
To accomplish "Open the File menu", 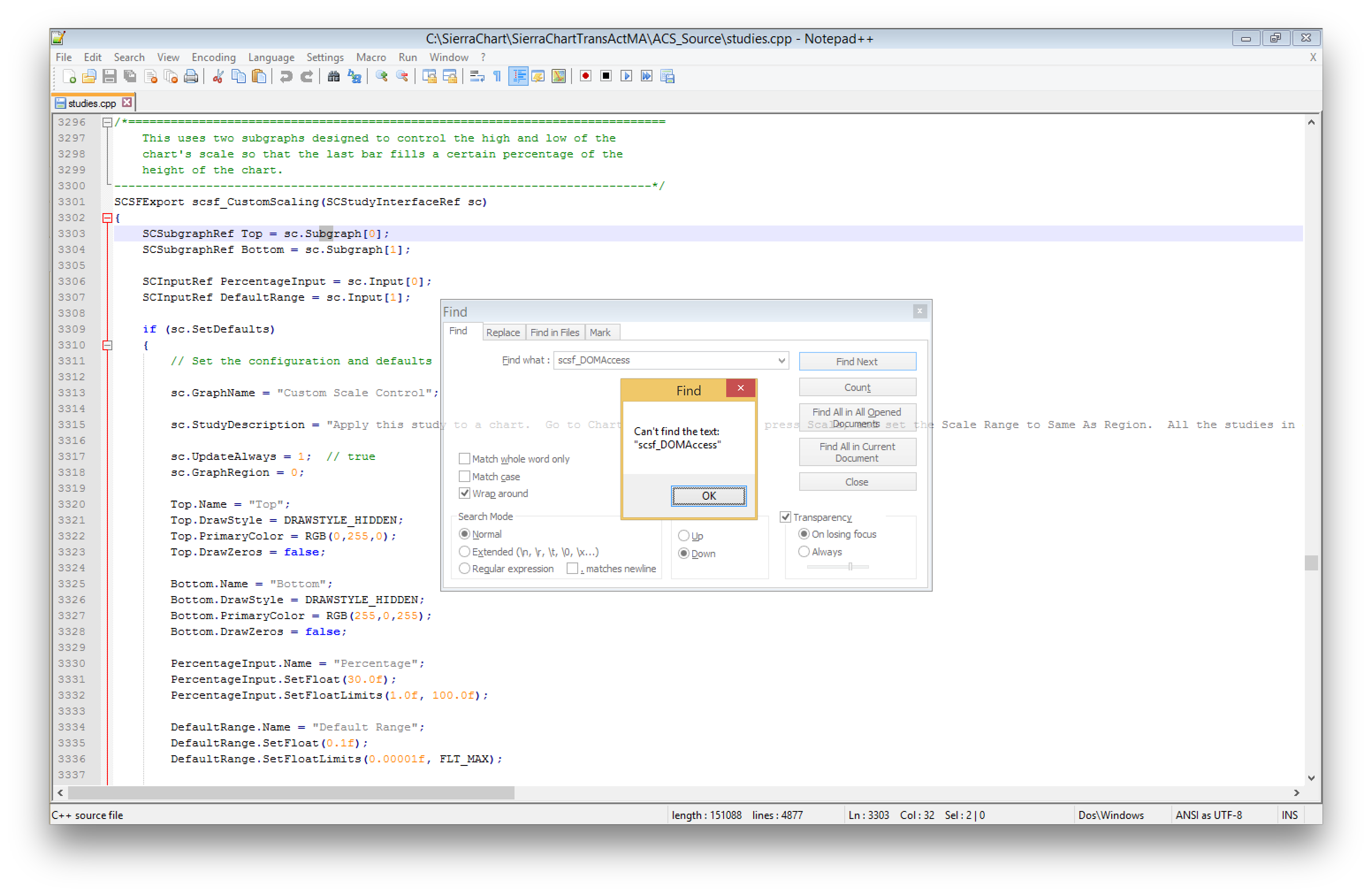I will click(x=64, y=57).
